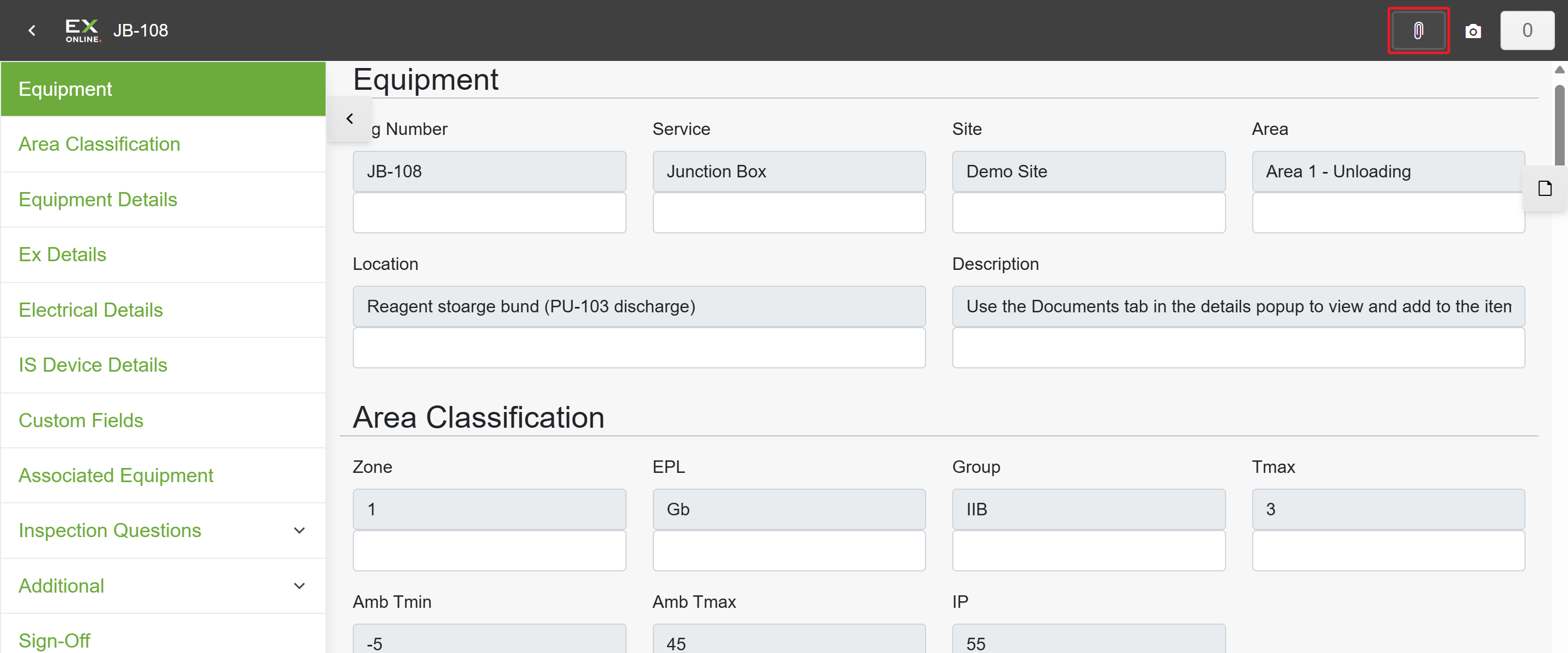The width and height of the screenshot is (1568, 653).
Task: Click the JB-108 title in header
Action: point(140,30)
